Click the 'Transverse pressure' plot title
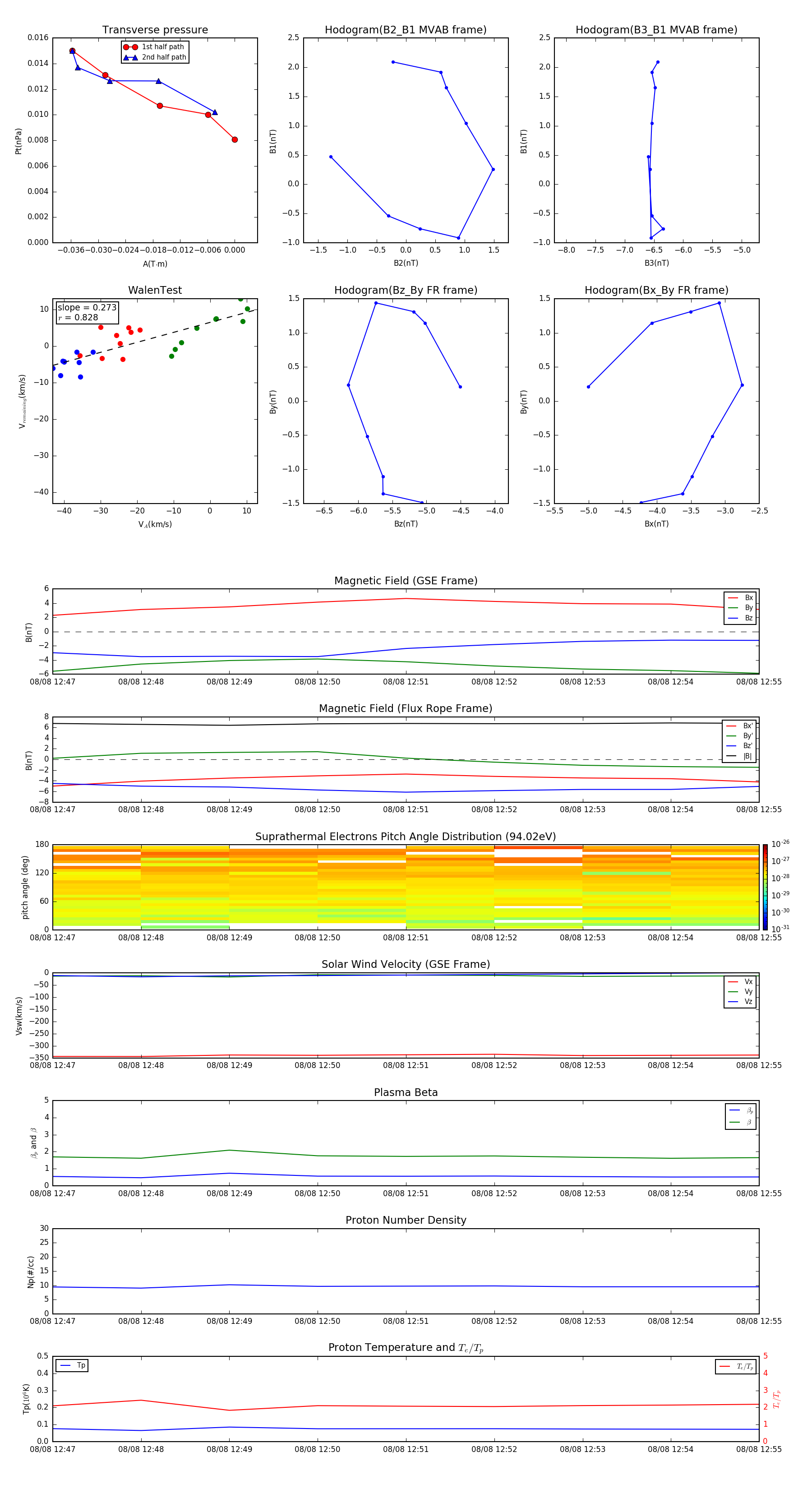This screenshot has width=812, height=1489. [x=155, y=29]
